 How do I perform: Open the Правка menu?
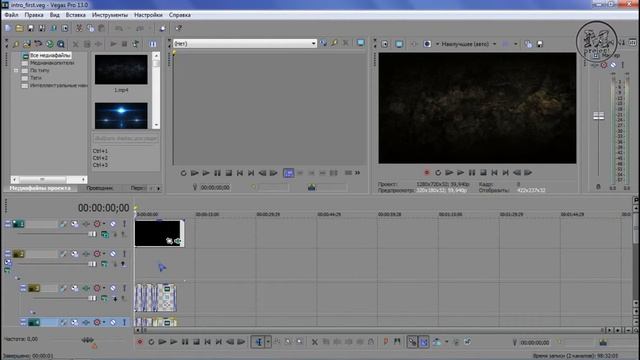point(34,15)
